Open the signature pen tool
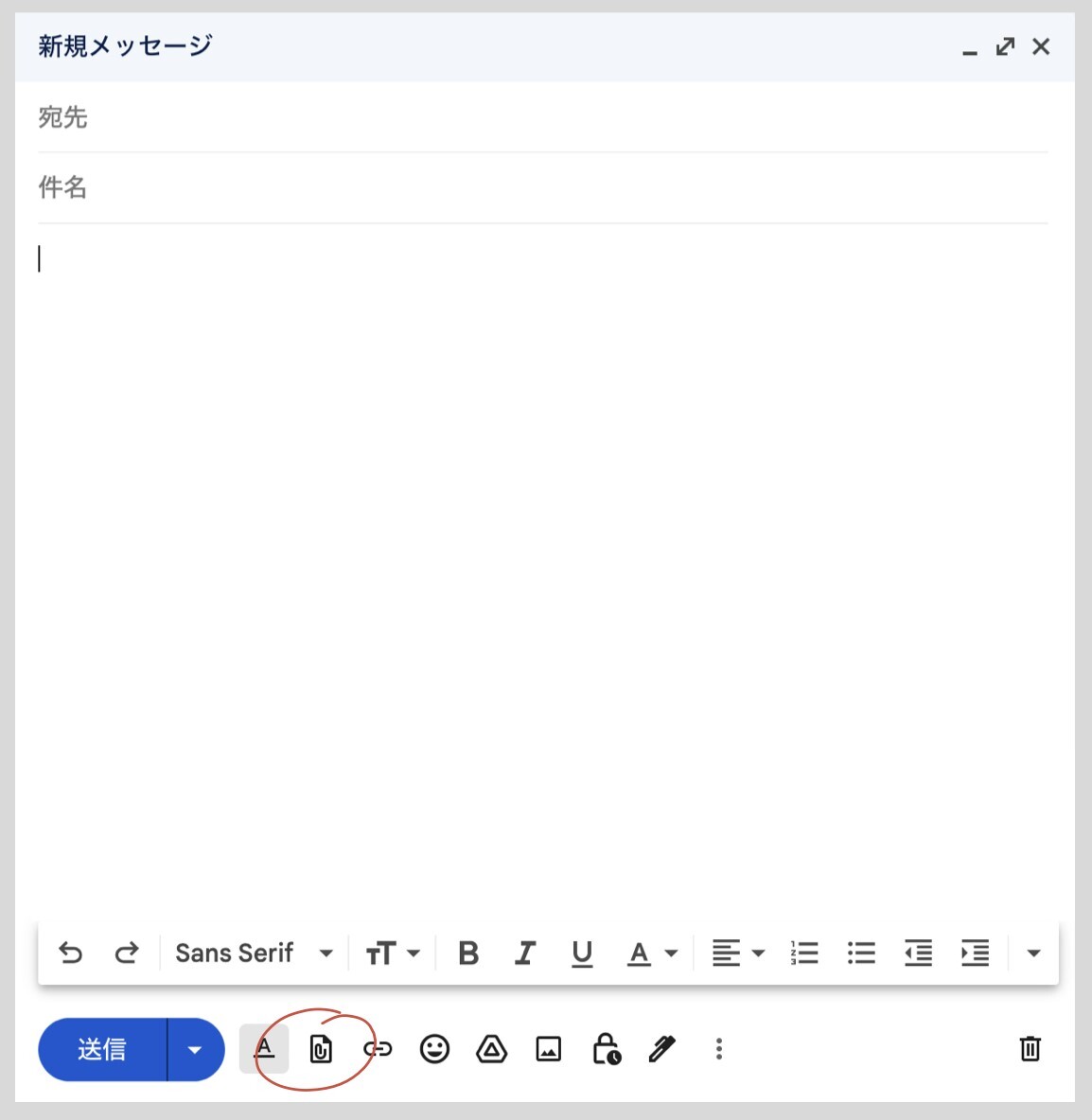This screenshot has height=1120, width=1092. coord(661,1049)
